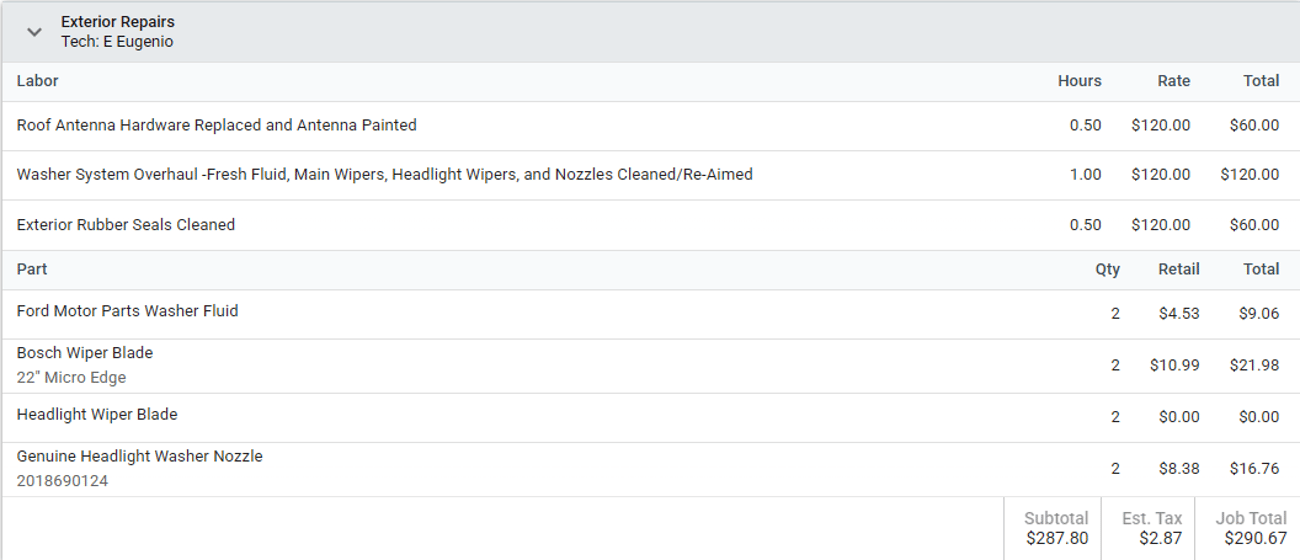Click part number 2018690124

point(63,481)
